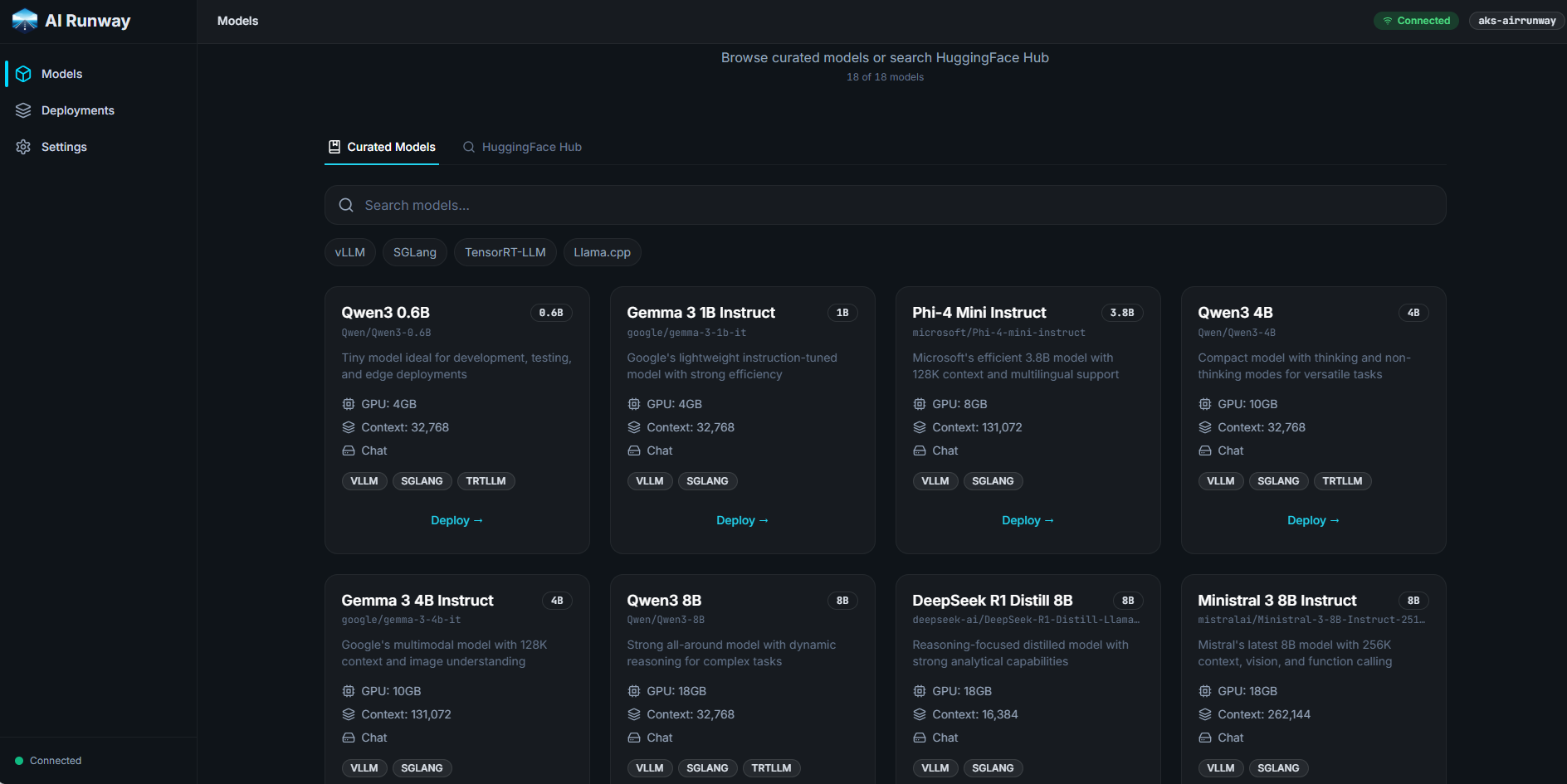Click Context layers icon on Gemma 3 1B Instruct card
Screen dimensions: 1567x784
tap(634, 427)
